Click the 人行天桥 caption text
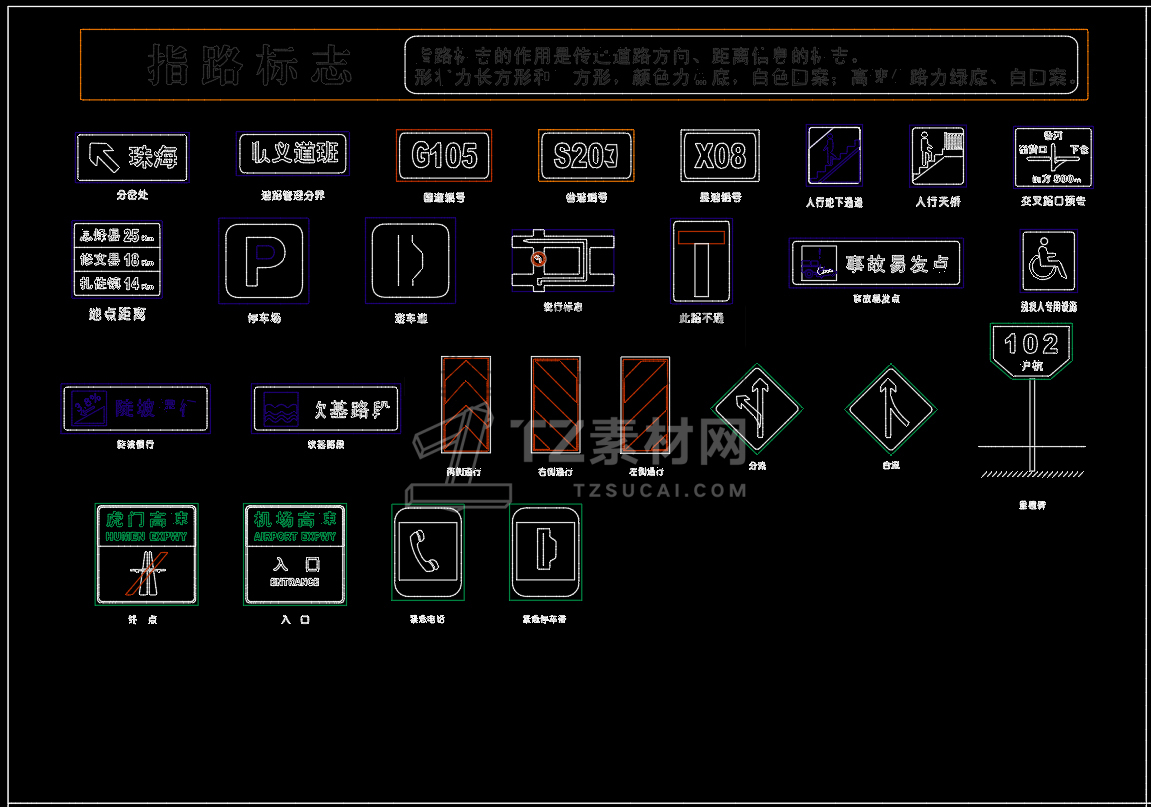This screenshot has height=807, width=1151. tap(937, 201)
